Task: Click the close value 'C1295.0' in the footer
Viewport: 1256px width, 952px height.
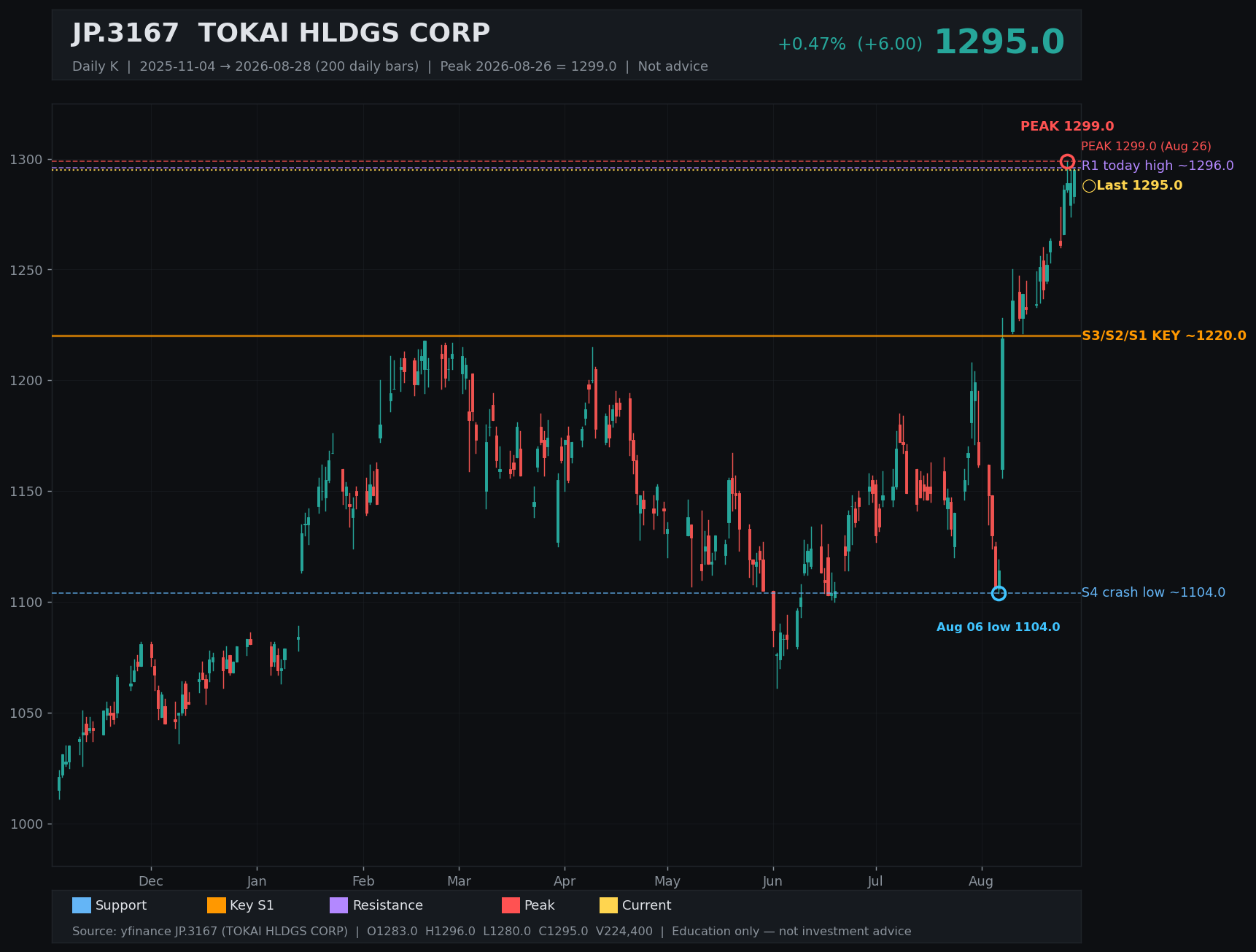Action: coord(563,932)
